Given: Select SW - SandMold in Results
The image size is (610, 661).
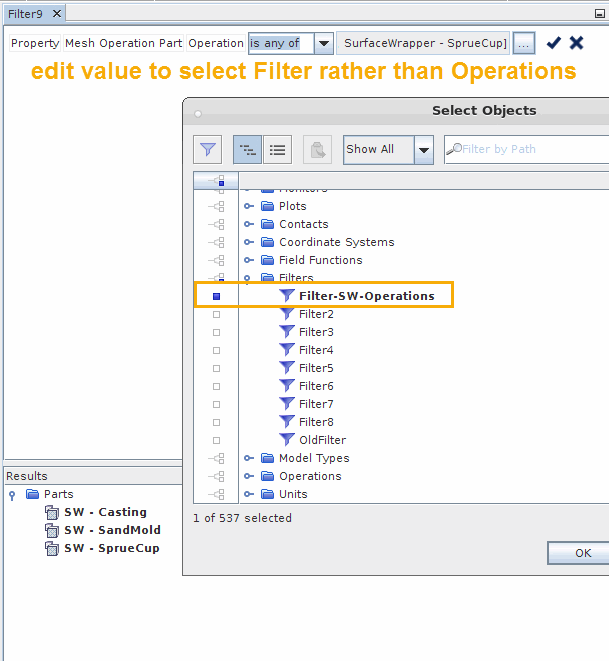Looking at the screenshot, I should click(112, 530).
